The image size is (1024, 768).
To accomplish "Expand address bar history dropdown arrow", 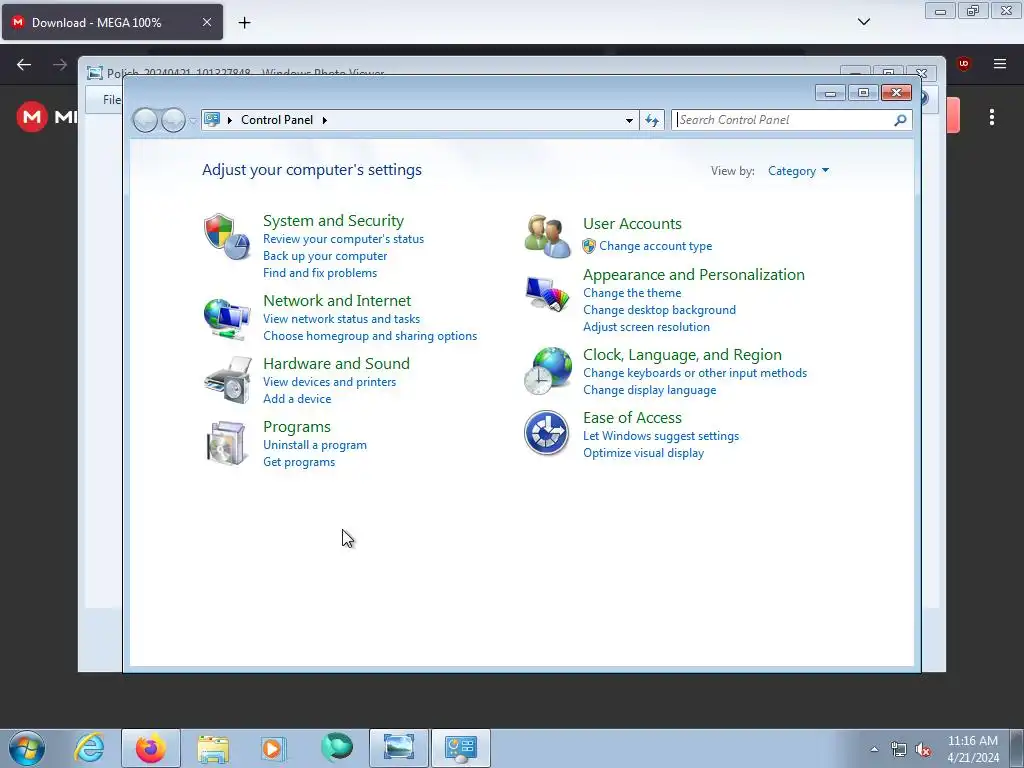I will click(x=629, y=120).
